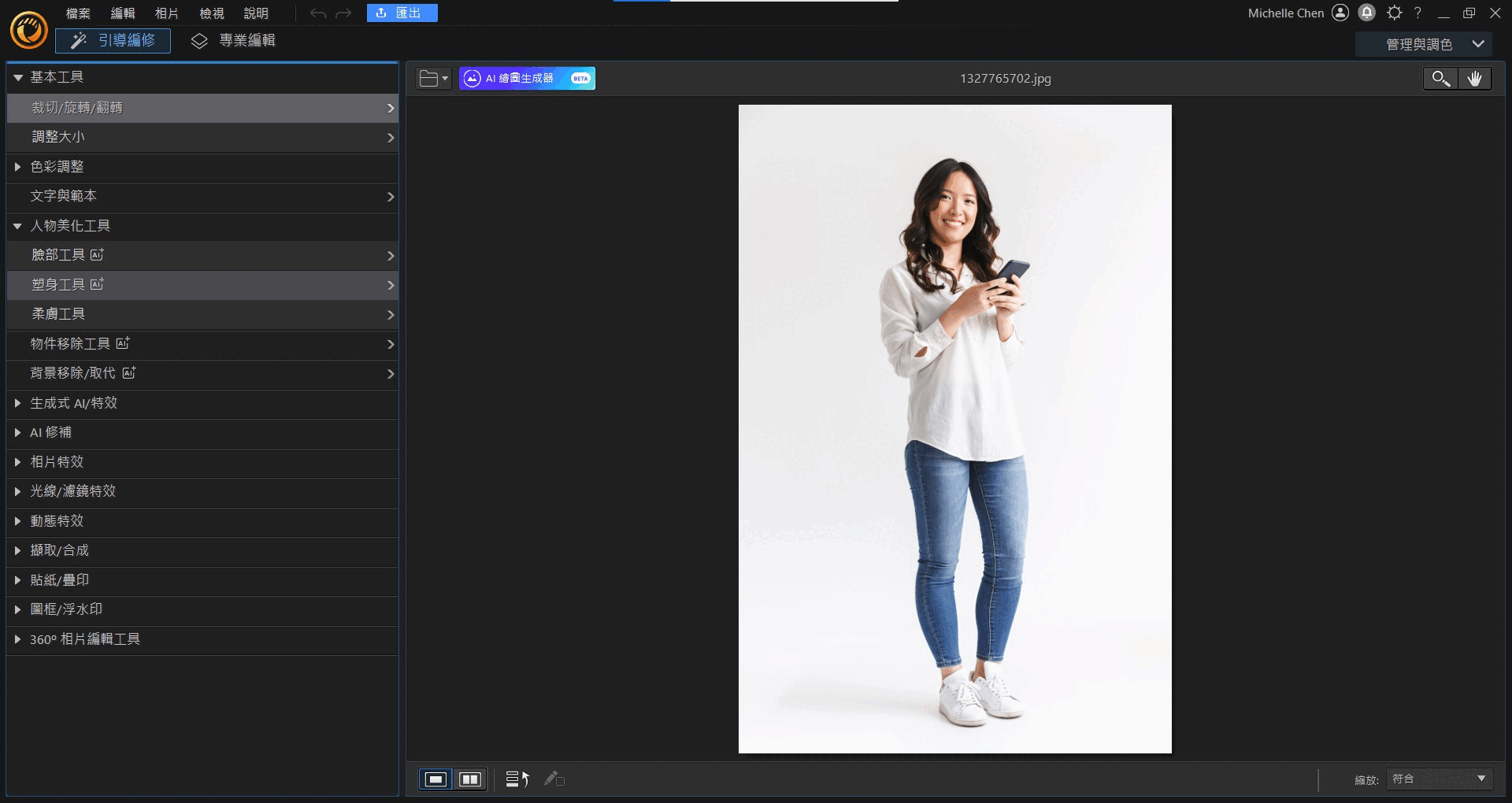Open the 檢視 menu

(211, 13)
